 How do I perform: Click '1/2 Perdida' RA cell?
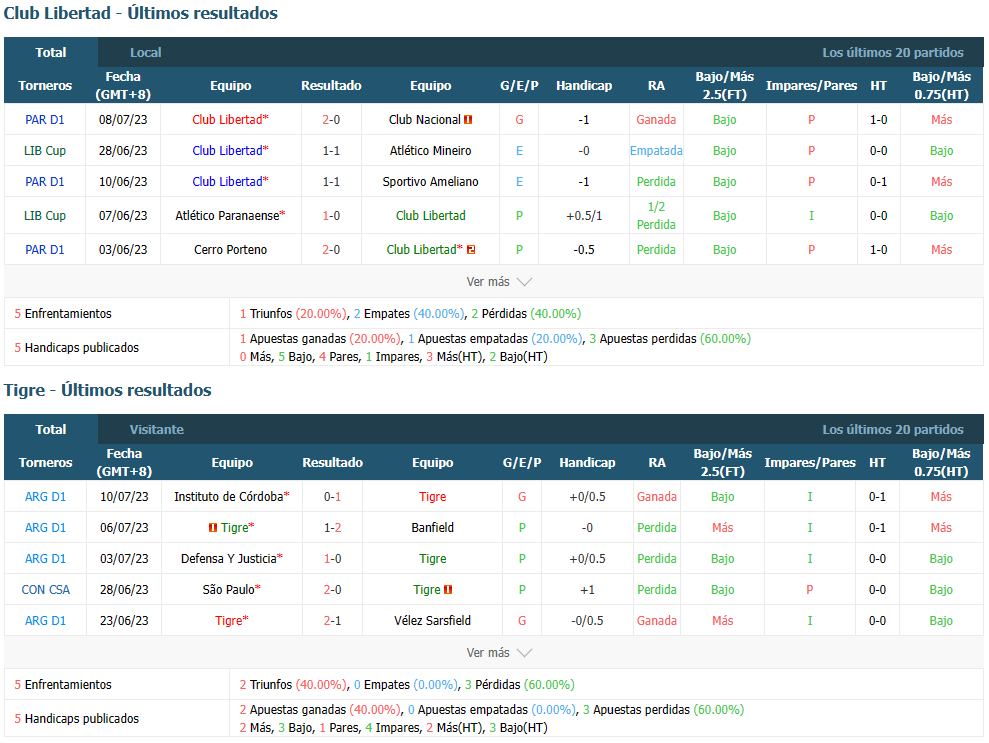pos(656,216)
